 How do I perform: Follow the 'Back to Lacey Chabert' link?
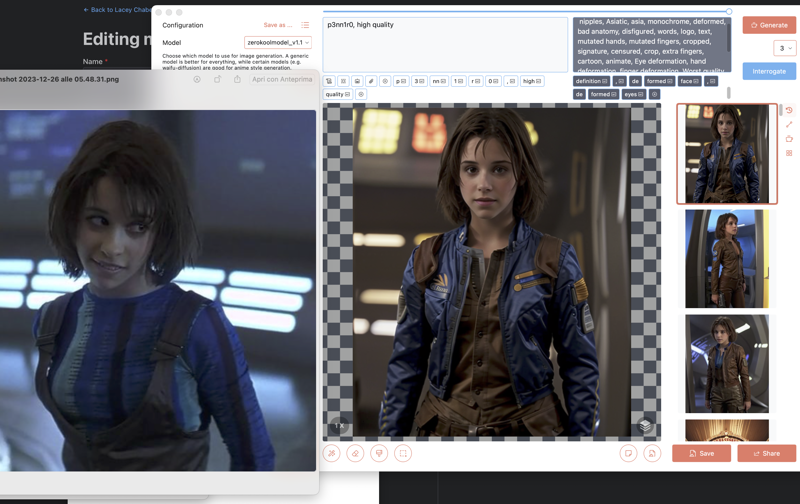click(117, 10)
